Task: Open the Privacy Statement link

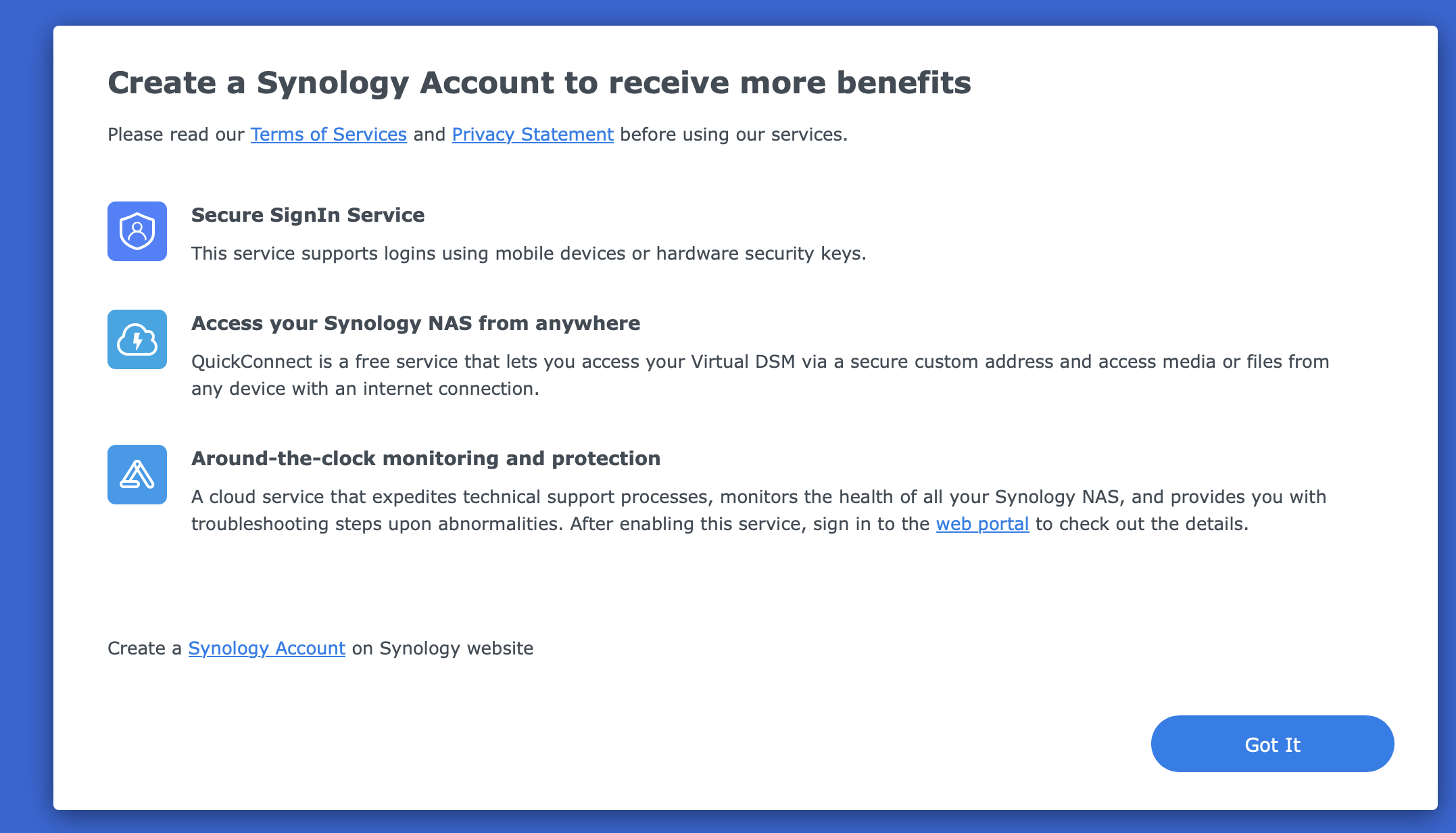Action: (x=532, y=134)
